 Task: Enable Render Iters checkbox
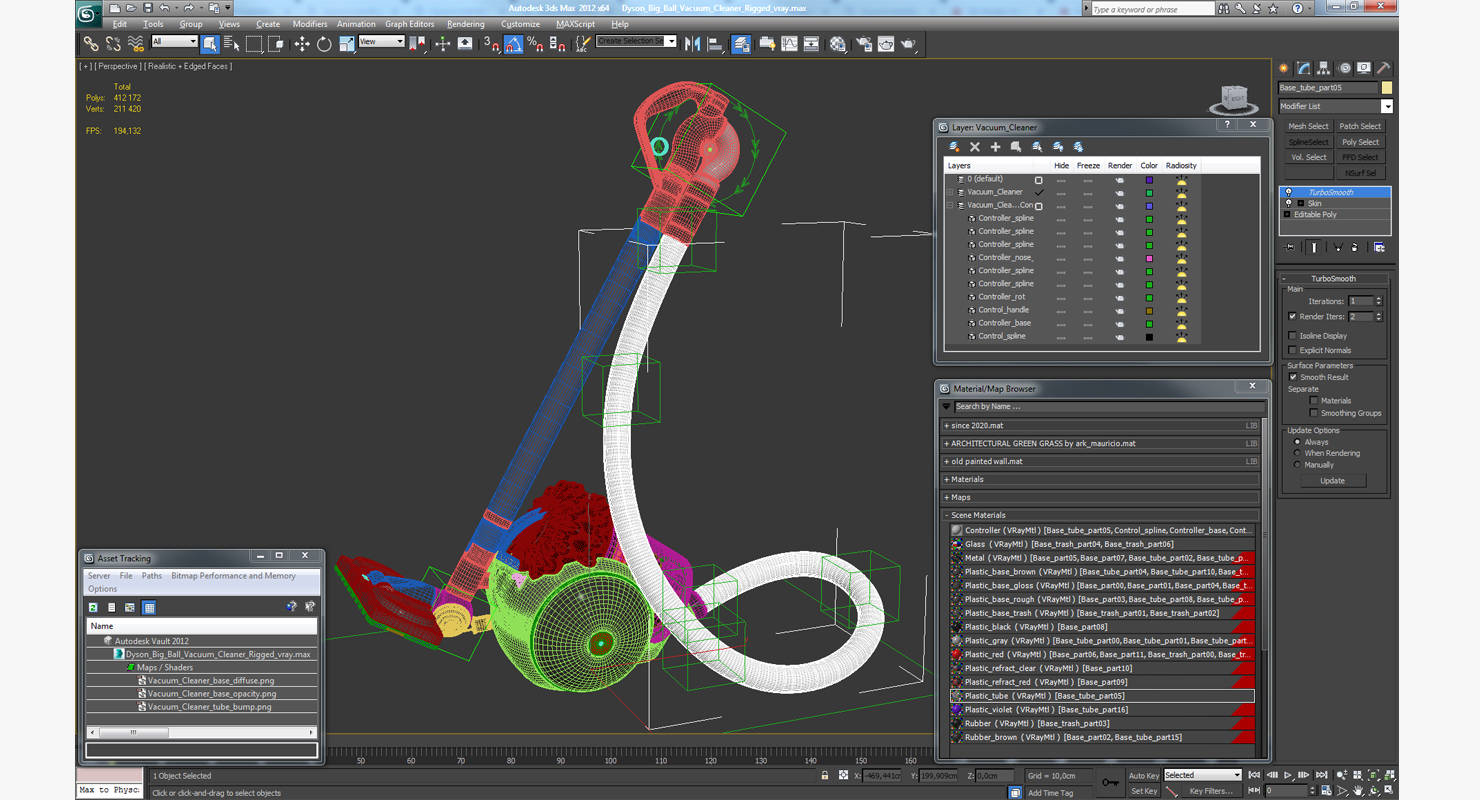point(1293,316)
